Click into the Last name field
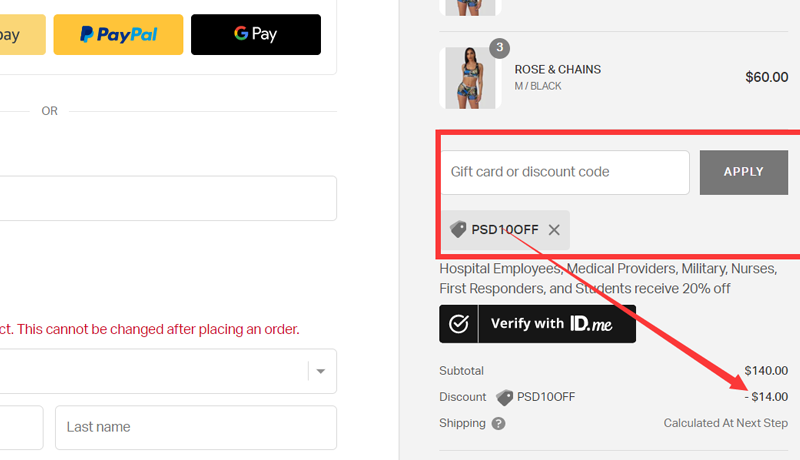 [x=195, y=427]
